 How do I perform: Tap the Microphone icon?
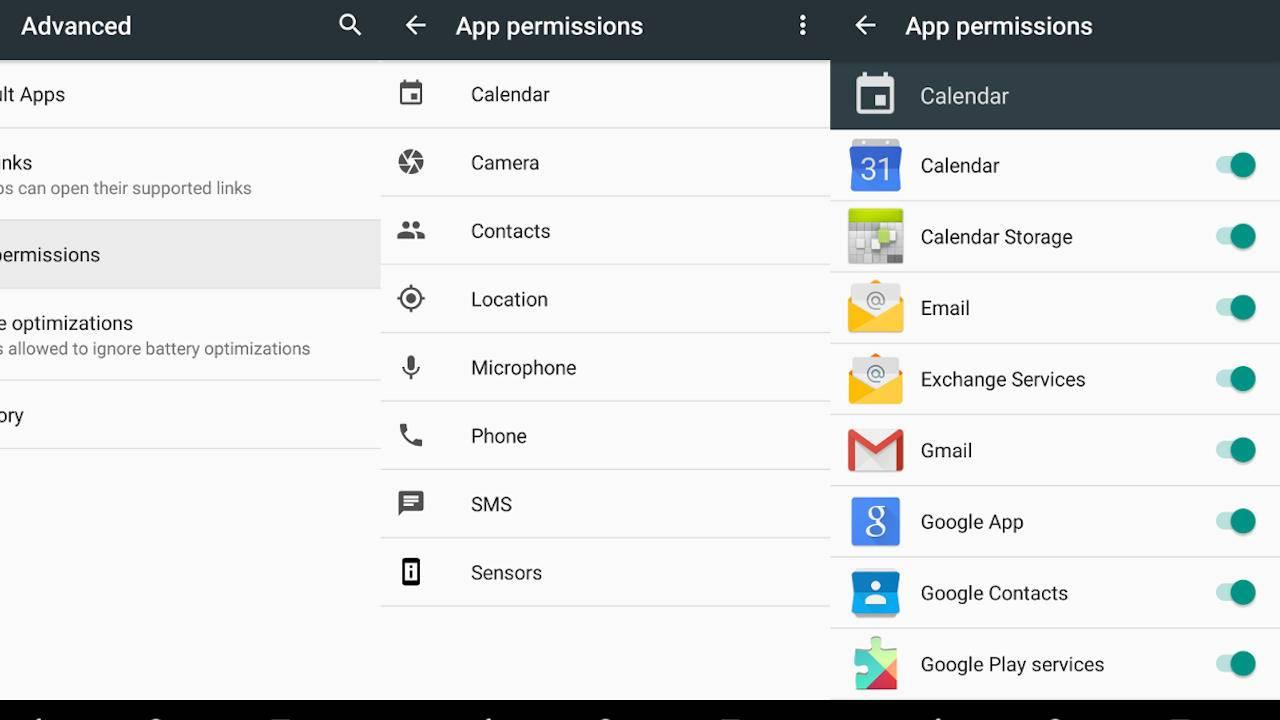pos(411,367)
